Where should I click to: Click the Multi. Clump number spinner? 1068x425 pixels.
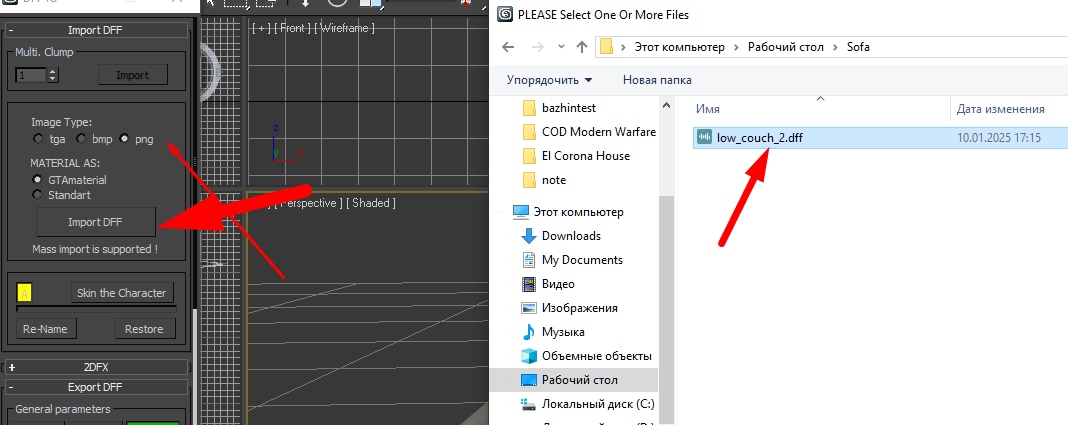click(53, 75)
